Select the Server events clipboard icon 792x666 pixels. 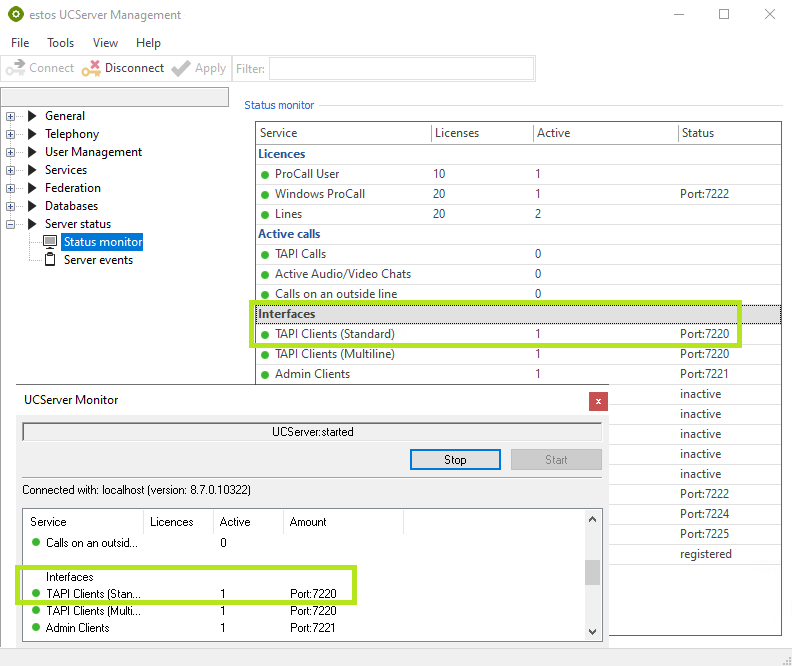click(x=50, y=260)
